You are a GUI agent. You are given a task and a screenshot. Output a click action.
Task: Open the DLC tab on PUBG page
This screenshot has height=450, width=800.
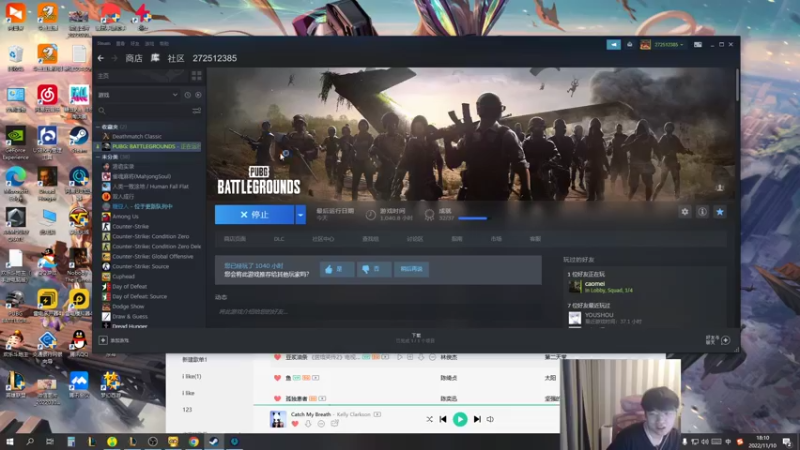click(279, 239)
